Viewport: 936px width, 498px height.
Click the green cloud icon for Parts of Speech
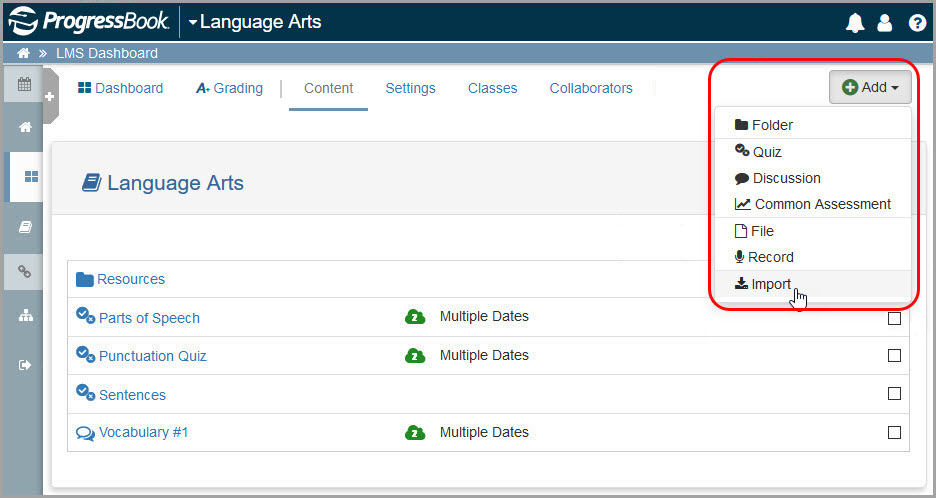pos(415,317)
